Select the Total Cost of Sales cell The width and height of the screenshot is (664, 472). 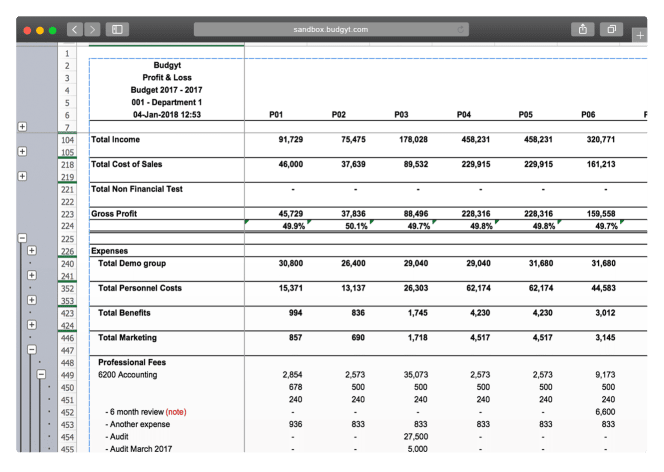[x=126, y=164]
